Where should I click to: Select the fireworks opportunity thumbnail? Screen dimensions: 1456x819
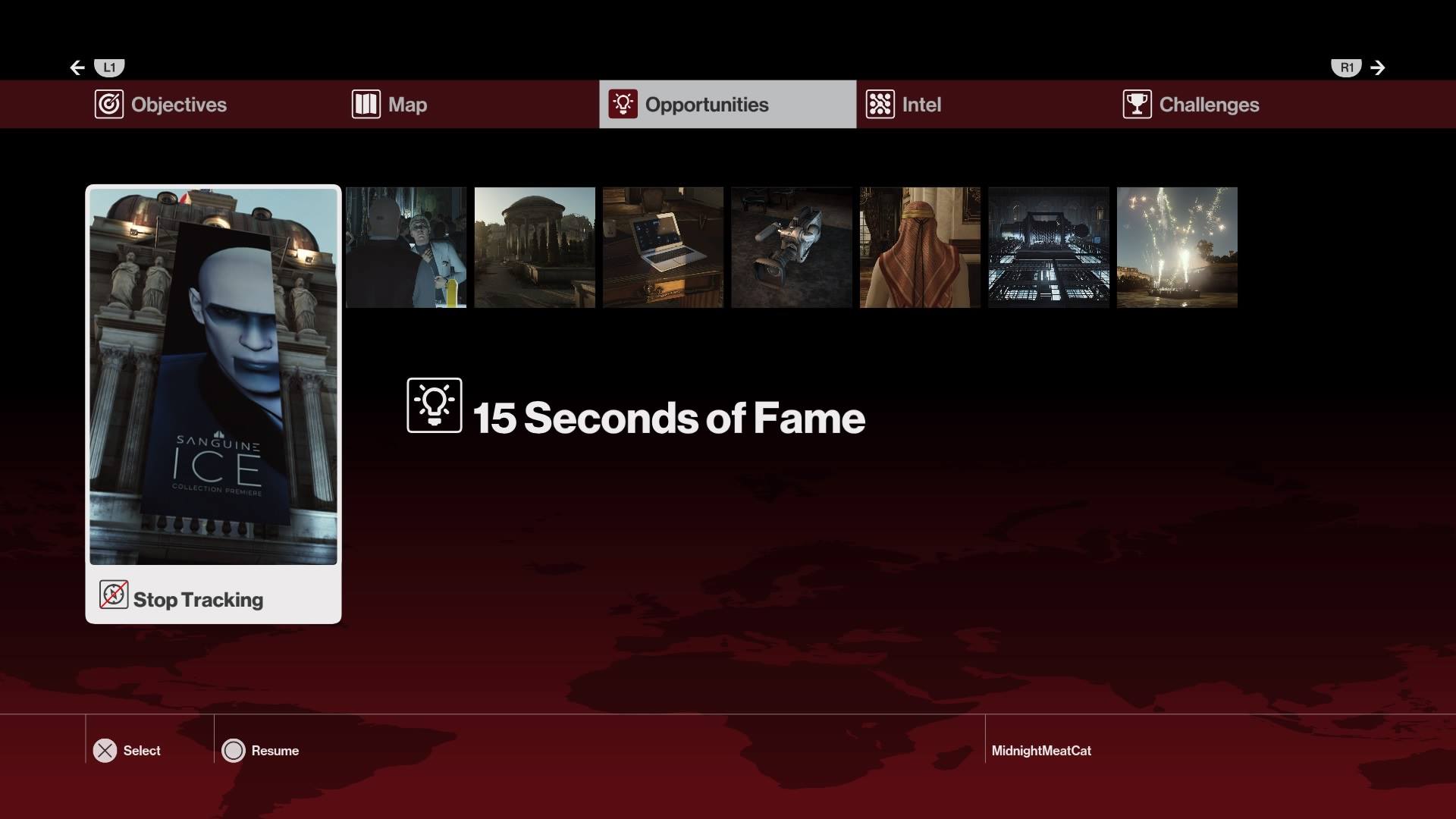coord(1177,247)
